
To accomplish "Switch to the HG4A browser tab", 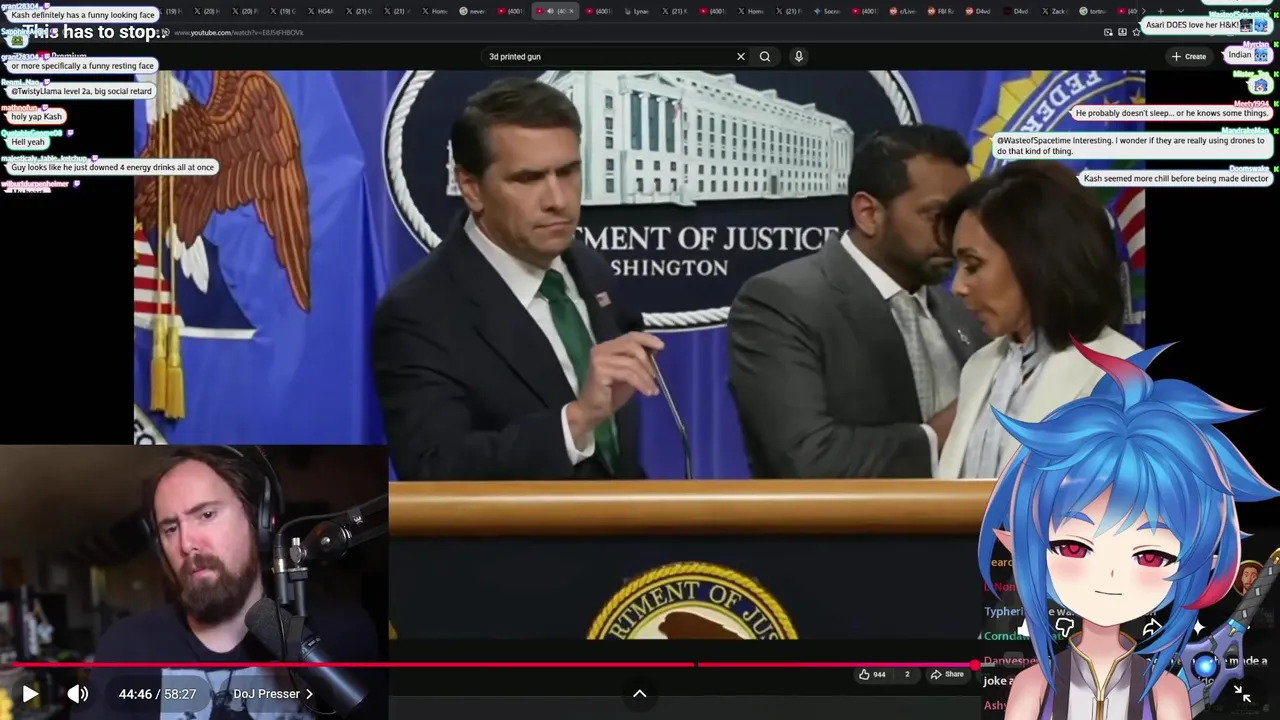I will (x=323, y=11).
